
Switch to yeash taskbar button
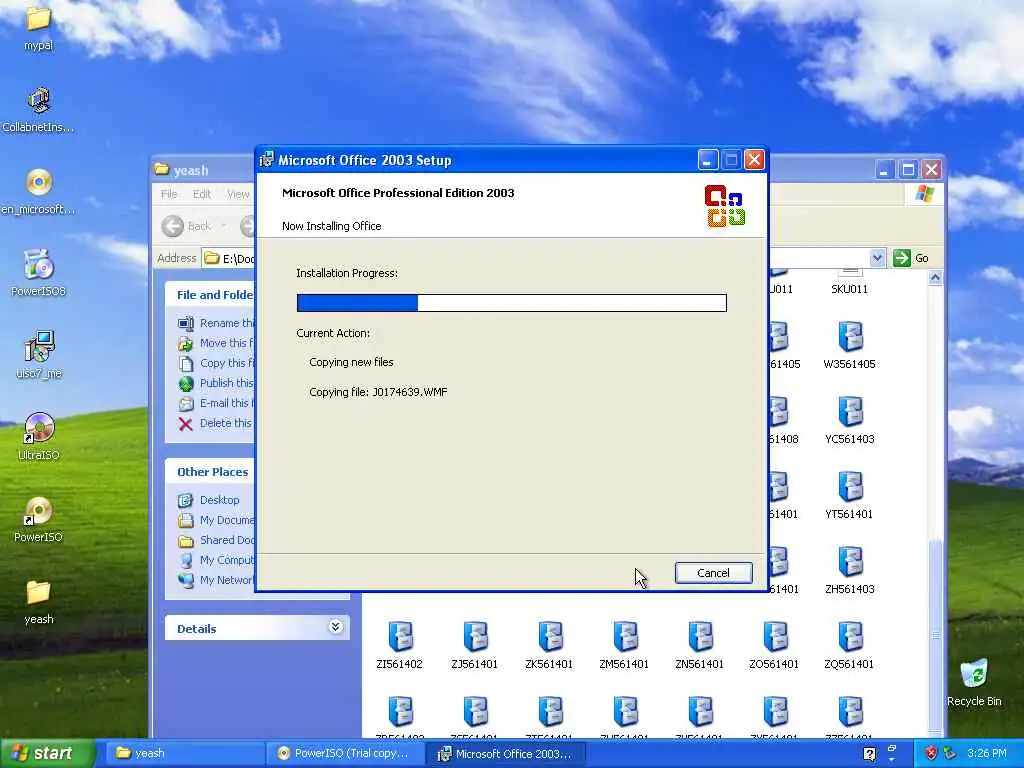click(184, 754)
